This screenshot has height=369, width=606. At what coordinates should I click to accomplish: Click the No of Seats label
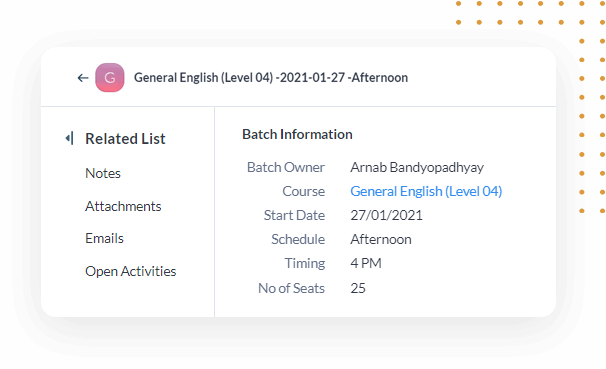(x=291, y=288)
